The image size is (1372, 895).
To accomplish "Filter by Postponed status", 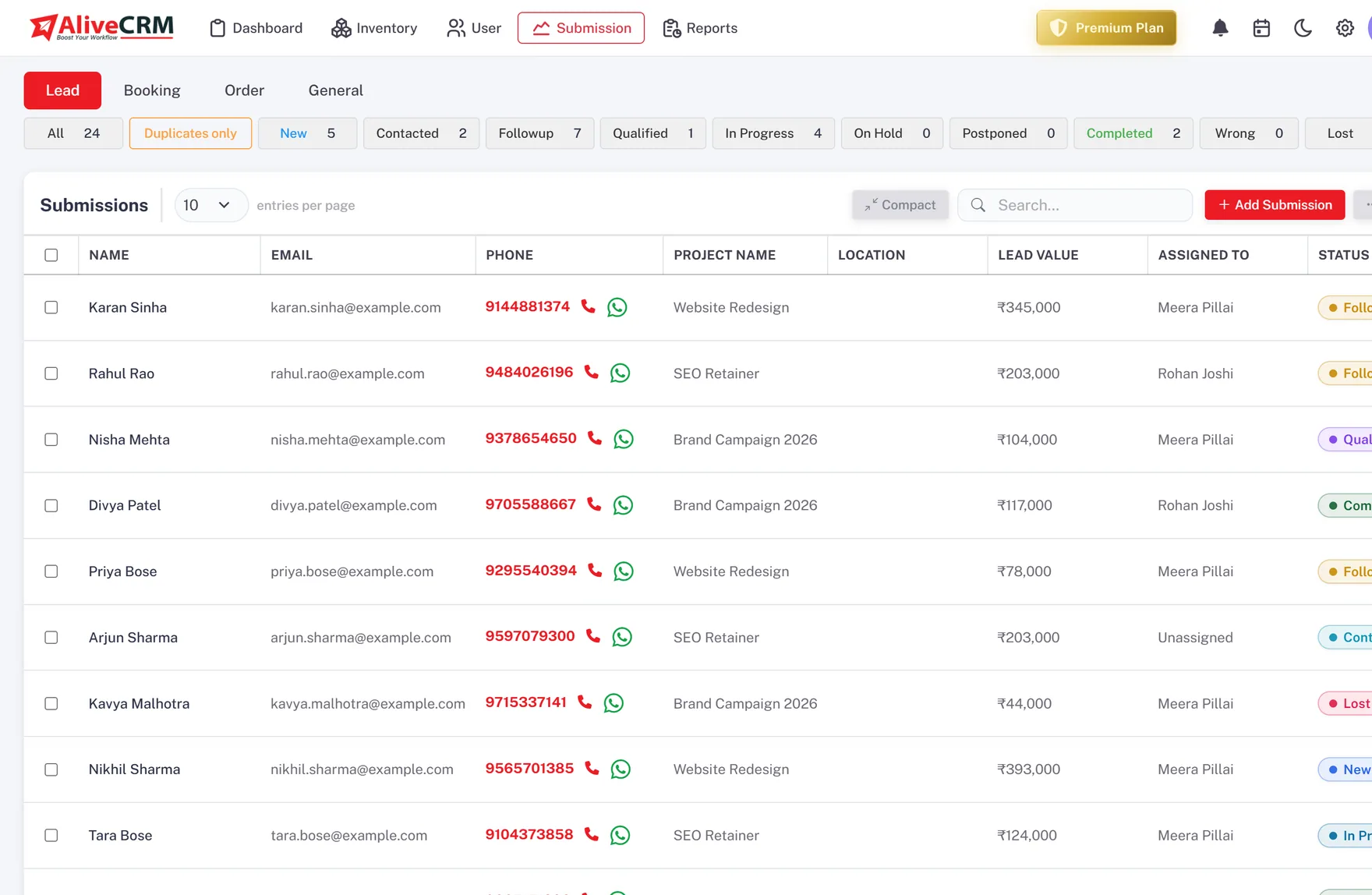I will (1008, 133).
